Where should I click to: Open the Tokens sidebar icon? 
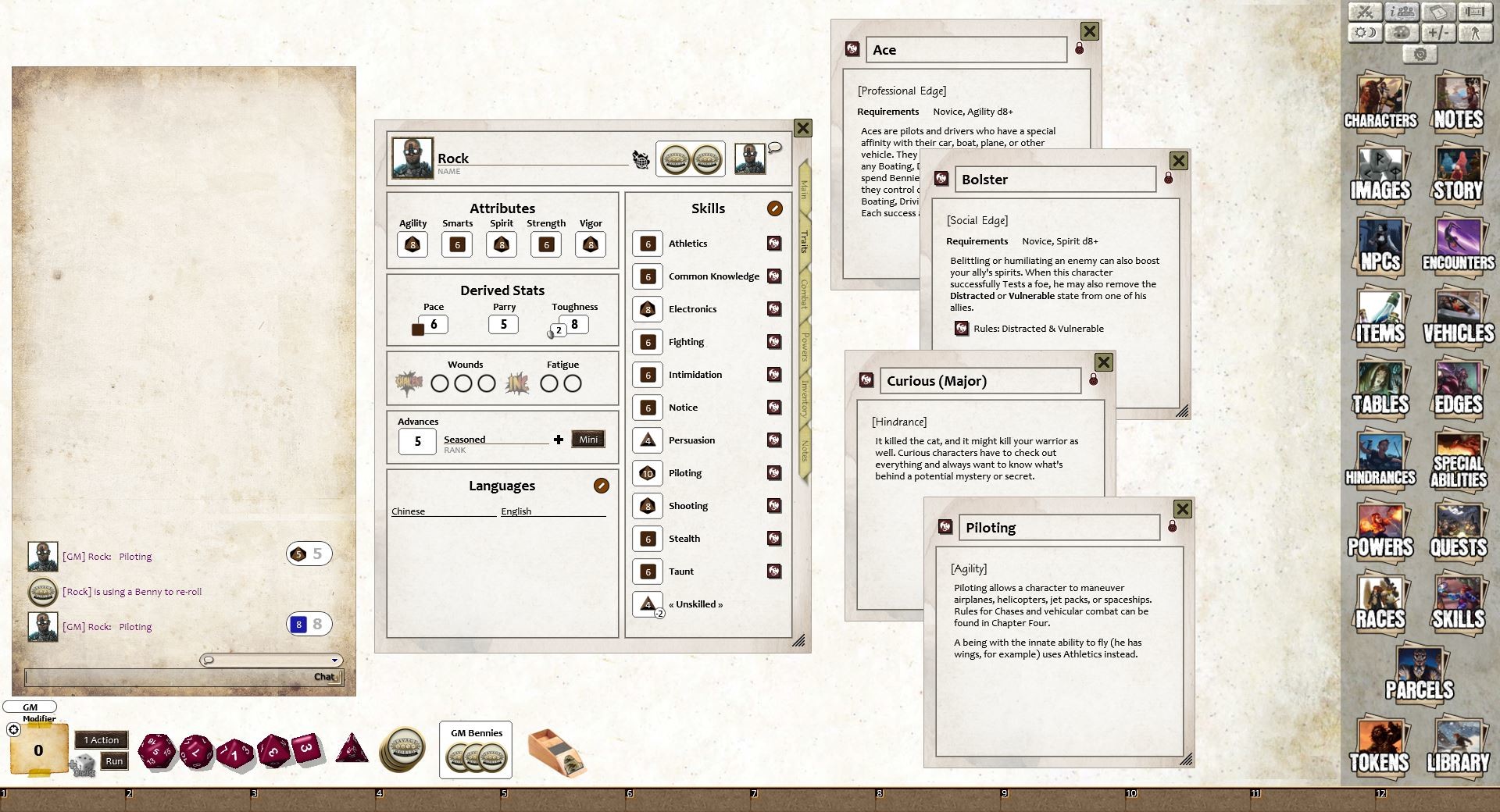coord(1380,747)
